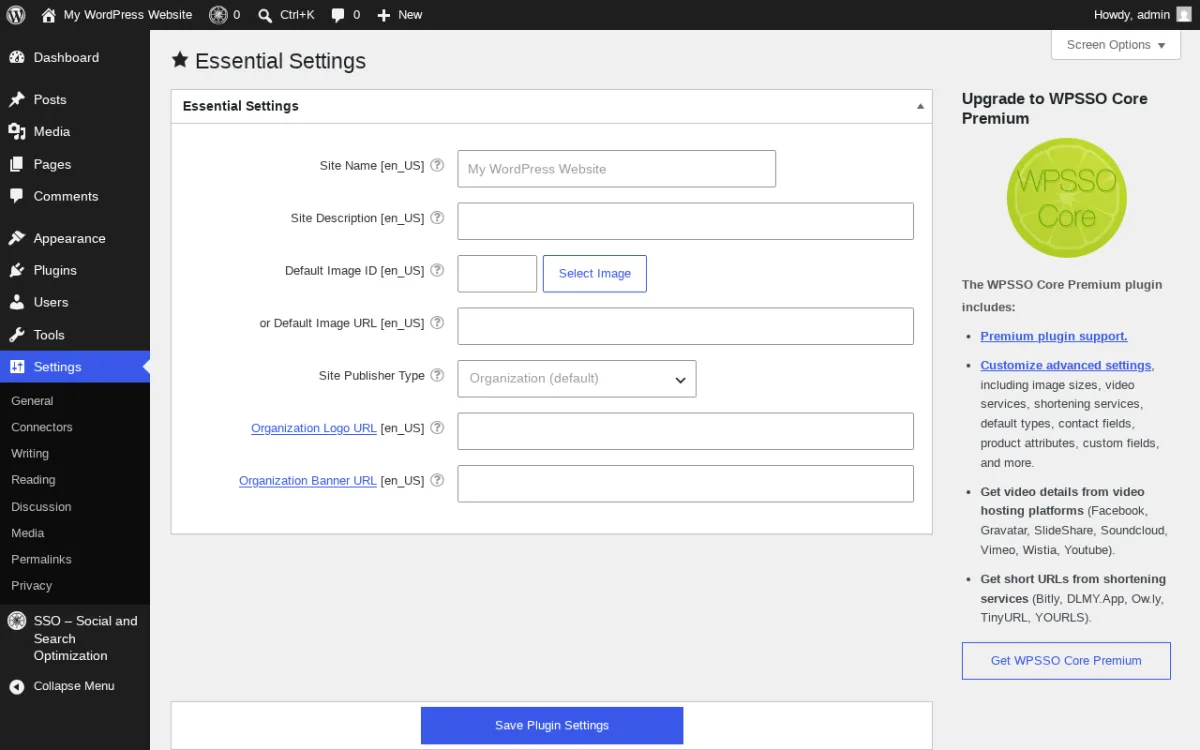Screen dimensions: 1200x750
Task: Open the New content menu
Action: coord(400,15)
